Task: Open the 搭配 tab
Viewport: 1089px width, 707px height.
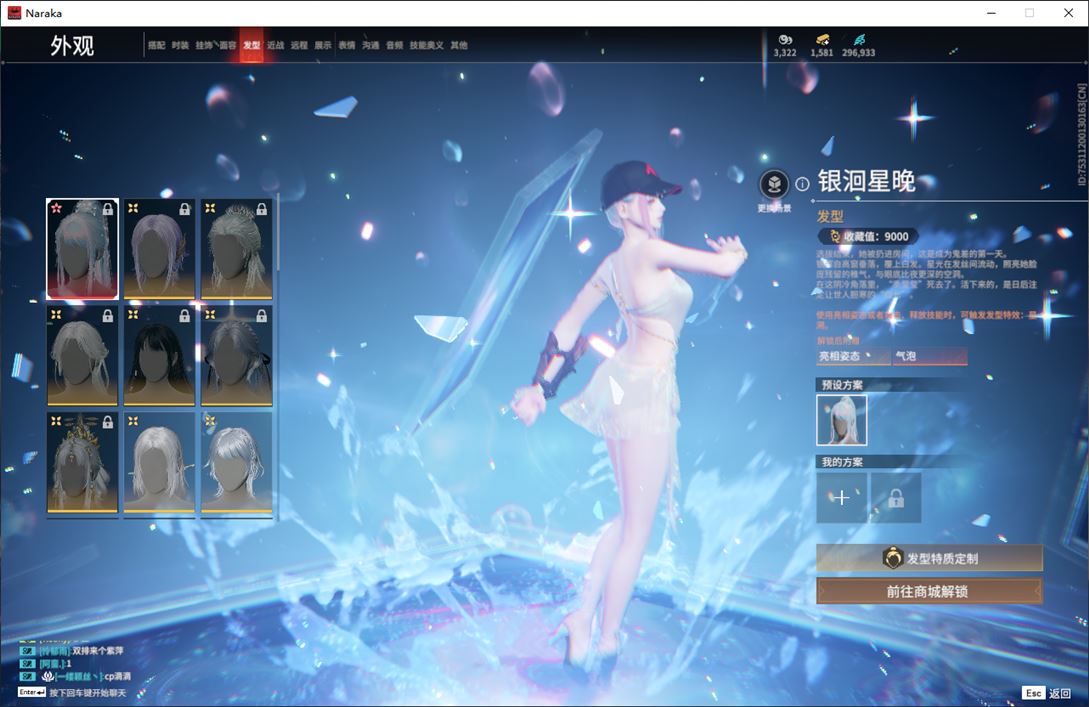Action: pos(156,45)
